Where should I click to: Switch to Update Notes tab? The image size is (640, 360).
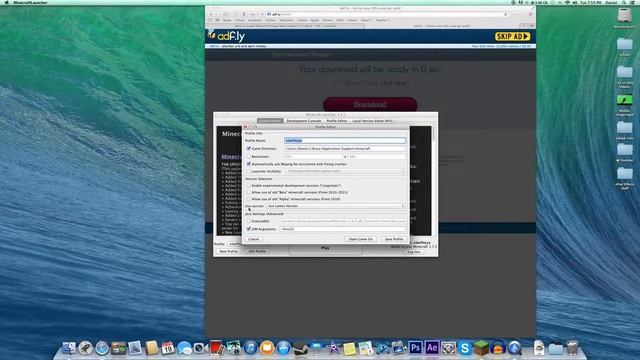coord(270,121)
